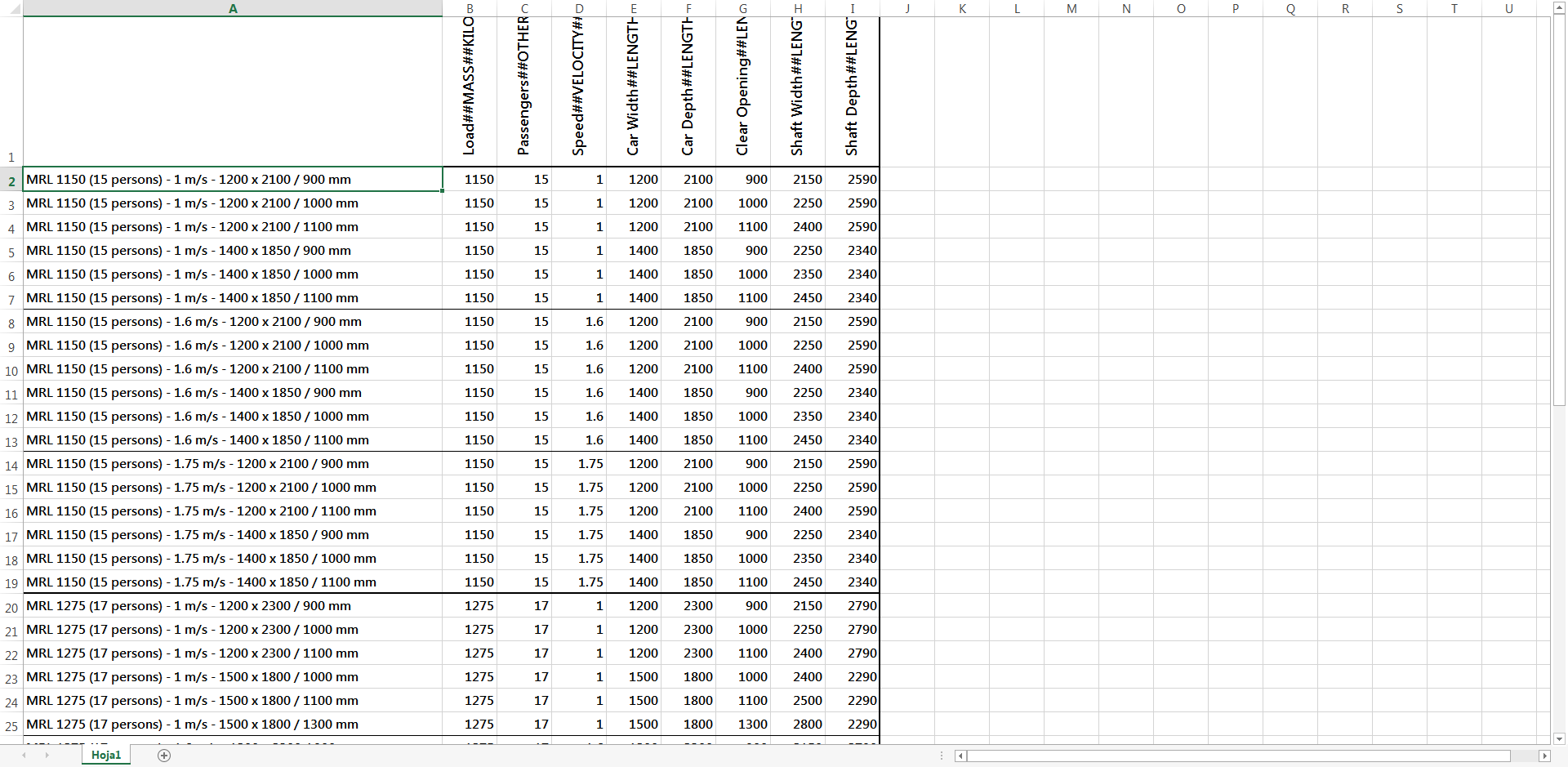Click Shaft Depth 2790 in row 21
The width and height of the screenshot is (1568, 767).
click(853, 629)
